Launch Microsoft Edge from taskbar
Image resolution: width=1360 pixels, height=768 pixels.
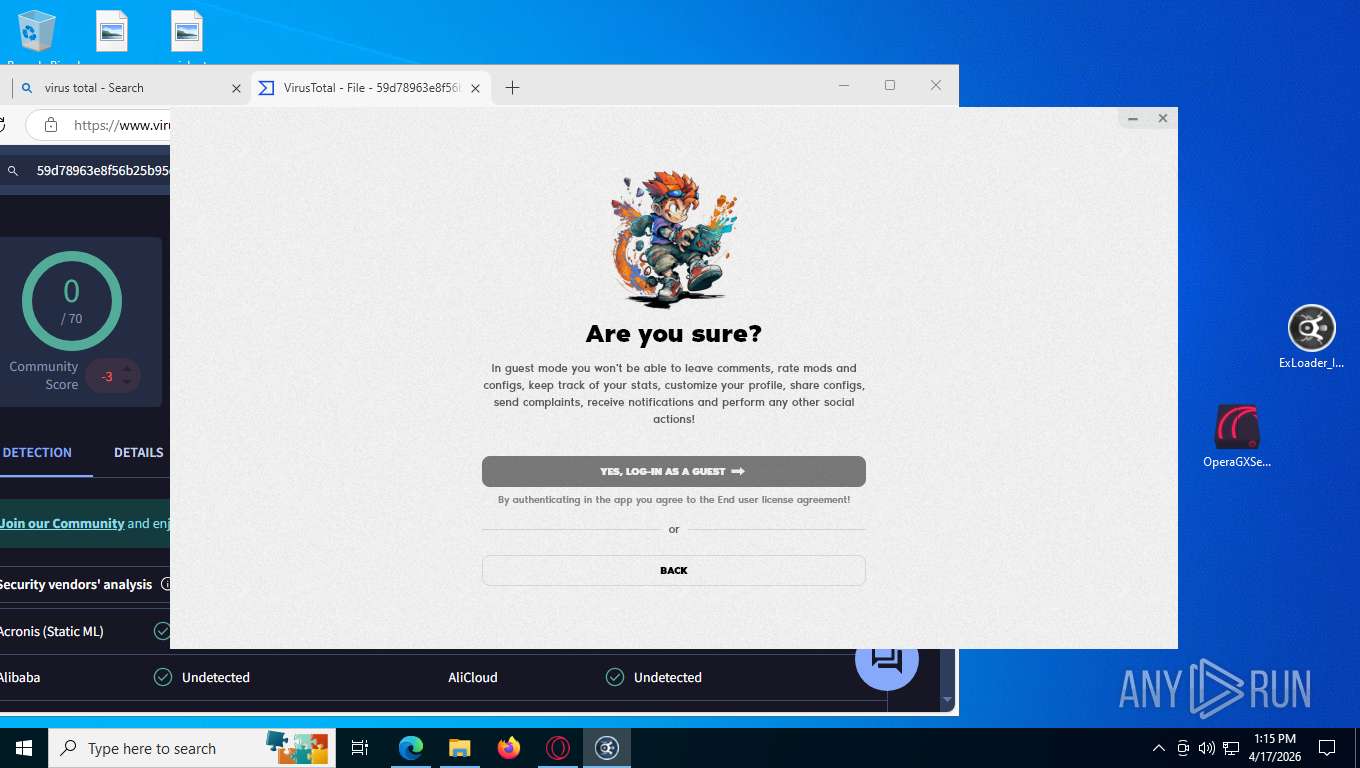[x=410, y=748]
